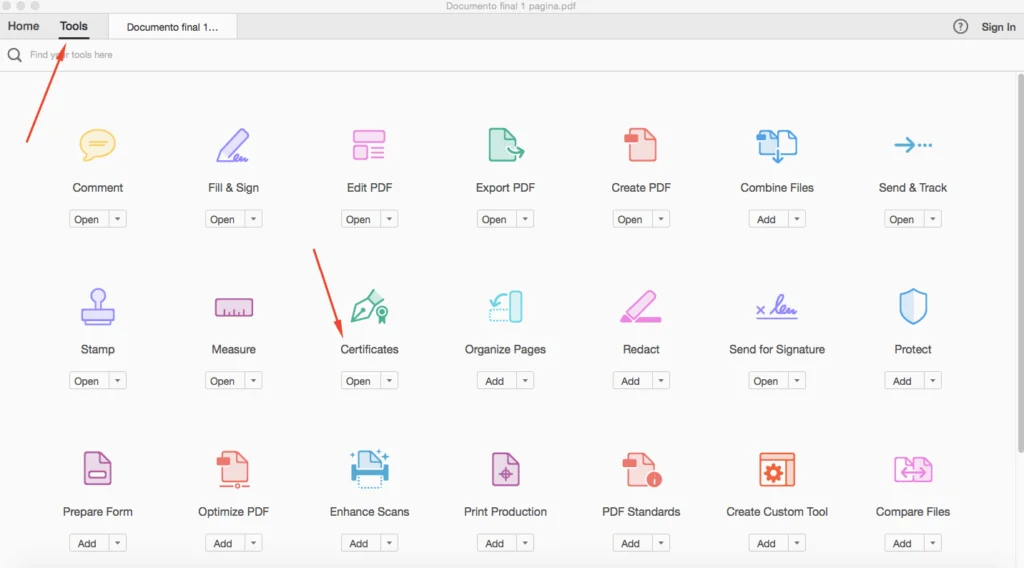Click the Protect shield icon
1024x568 pixels.
tap(912, 307)
